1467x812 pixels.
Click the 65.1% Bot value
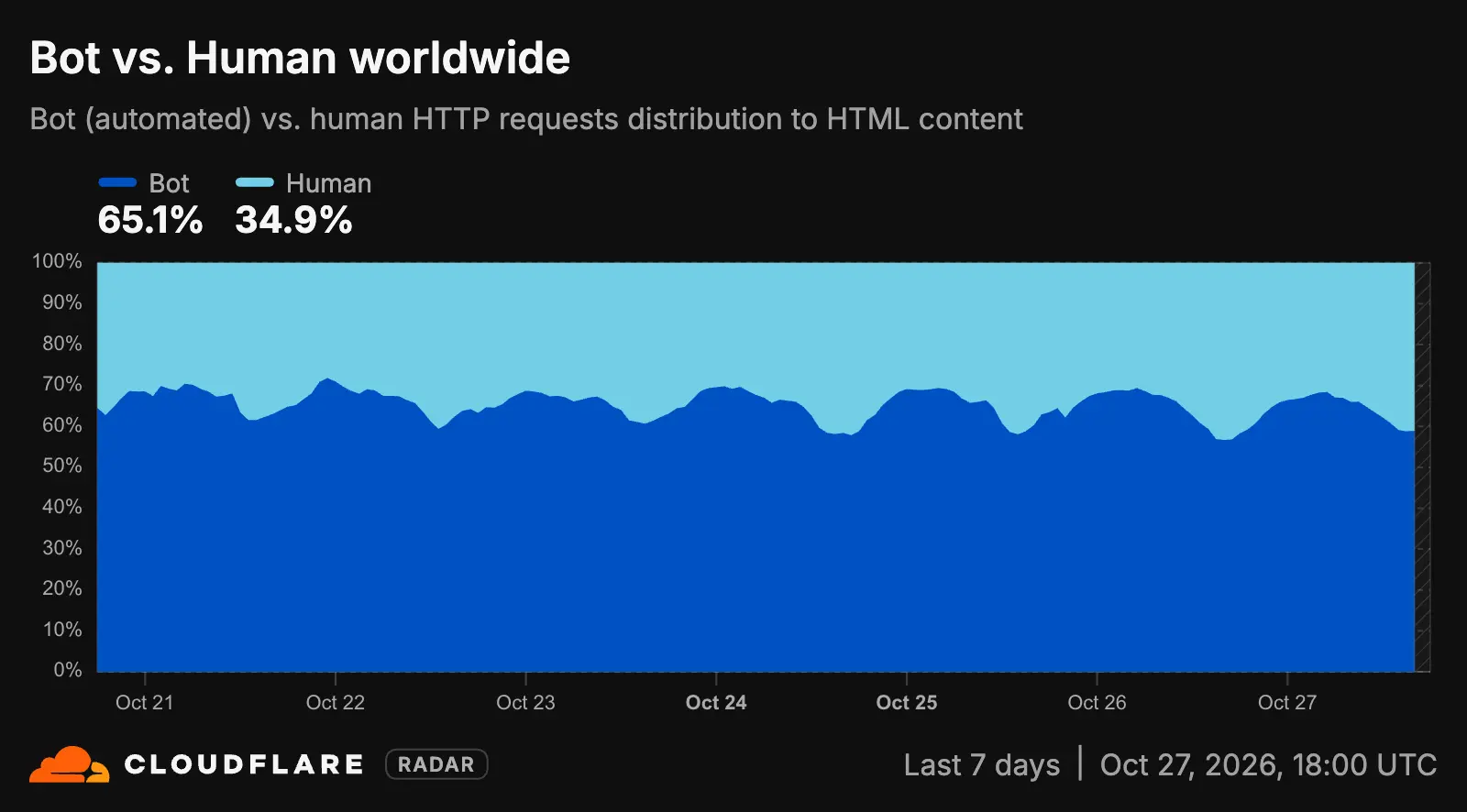pyautogui.click(x=150, y=220)
